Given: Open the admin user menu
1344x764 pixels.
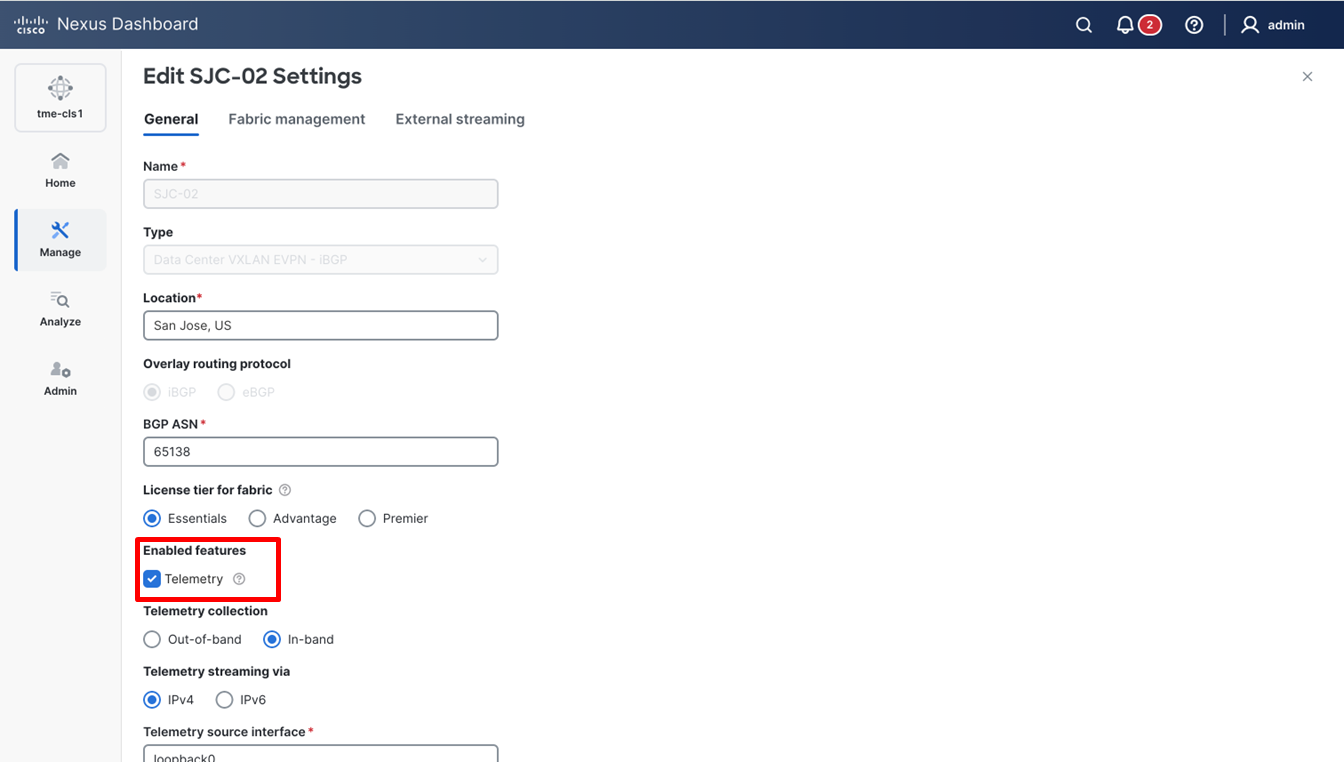Looking at the screenshot, I should coord(1273,25).
